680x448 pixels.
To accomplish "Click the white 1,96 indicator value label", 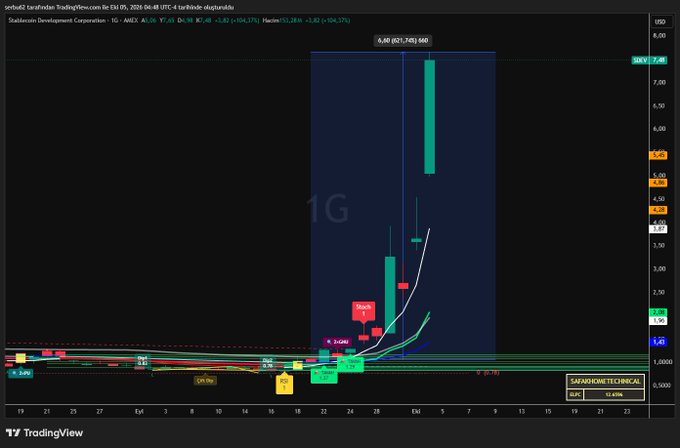I will [658, 320].
